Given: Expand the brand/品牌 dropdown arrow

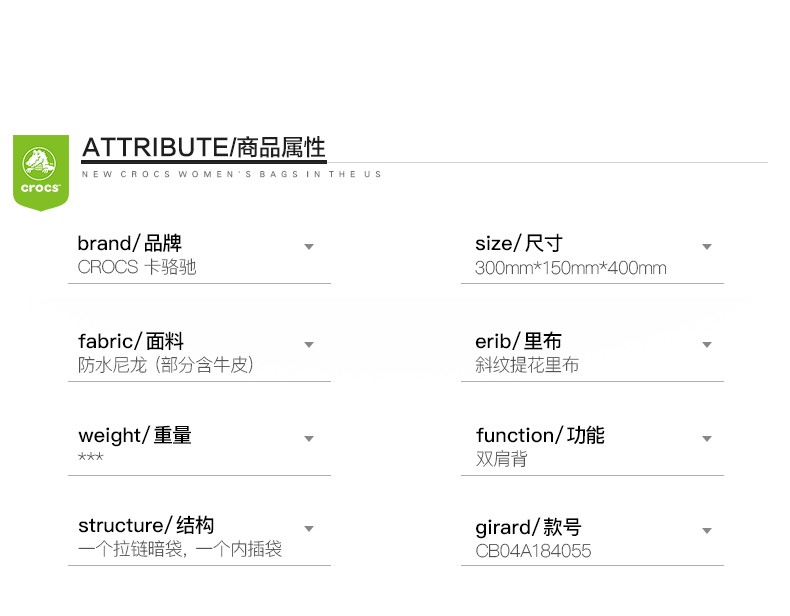Looking at the screenshot, I should pyautogui.click(x=309, y=247).
